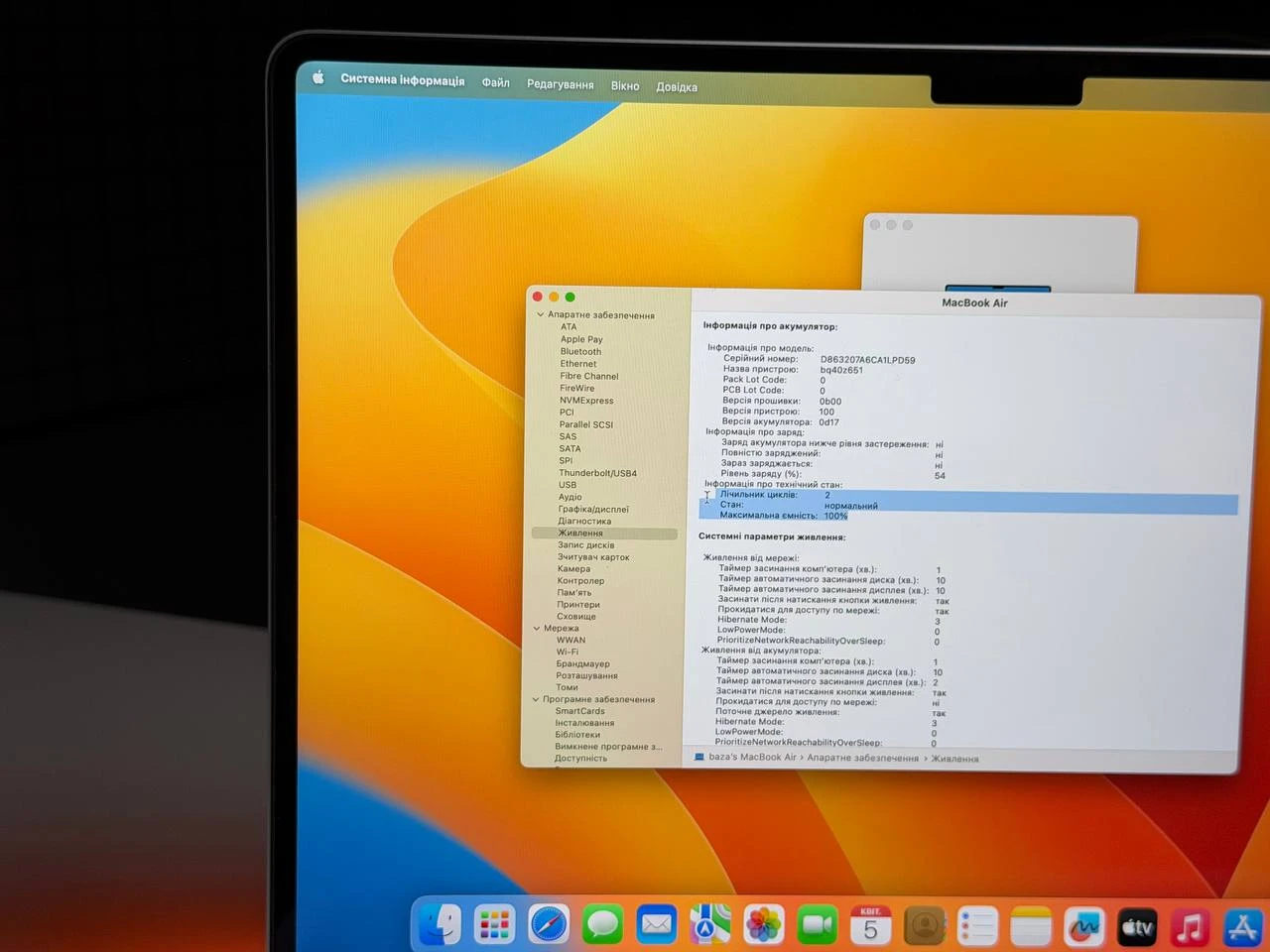This screenshot has height=952, width=1270.
Task: Select Thunderbolt/USB4 in sidebar
Action: 597,473
